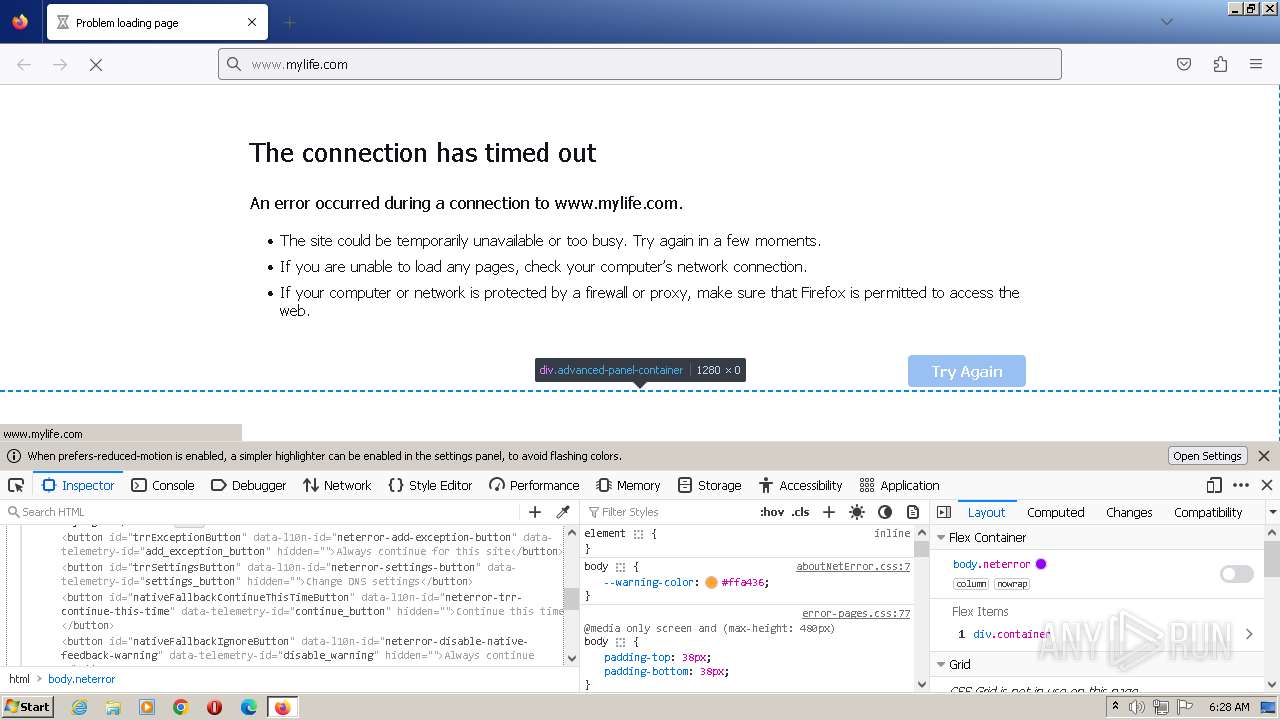
Task: Click the browser forward arrow
Action: pyautogui.click(x=60, y=64)
